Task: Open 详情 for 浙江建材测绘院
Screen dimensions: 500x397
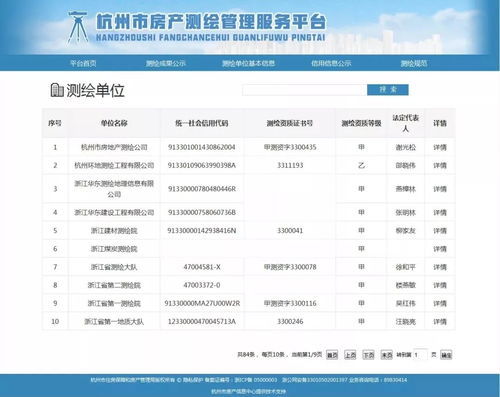Action: click(440, 231)
